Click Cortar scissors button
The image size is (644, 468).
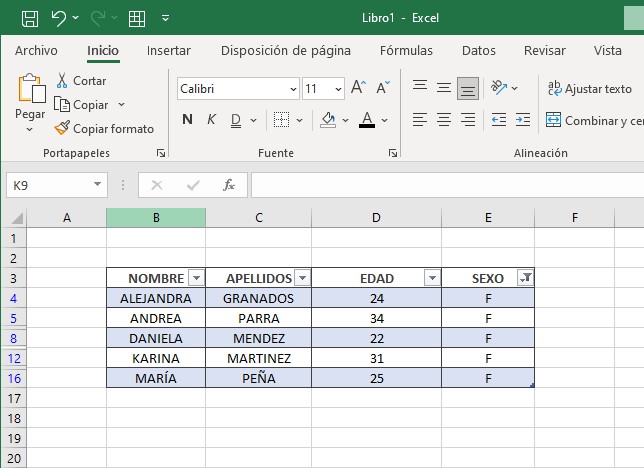pyautogui.click(x=81, y=81)
